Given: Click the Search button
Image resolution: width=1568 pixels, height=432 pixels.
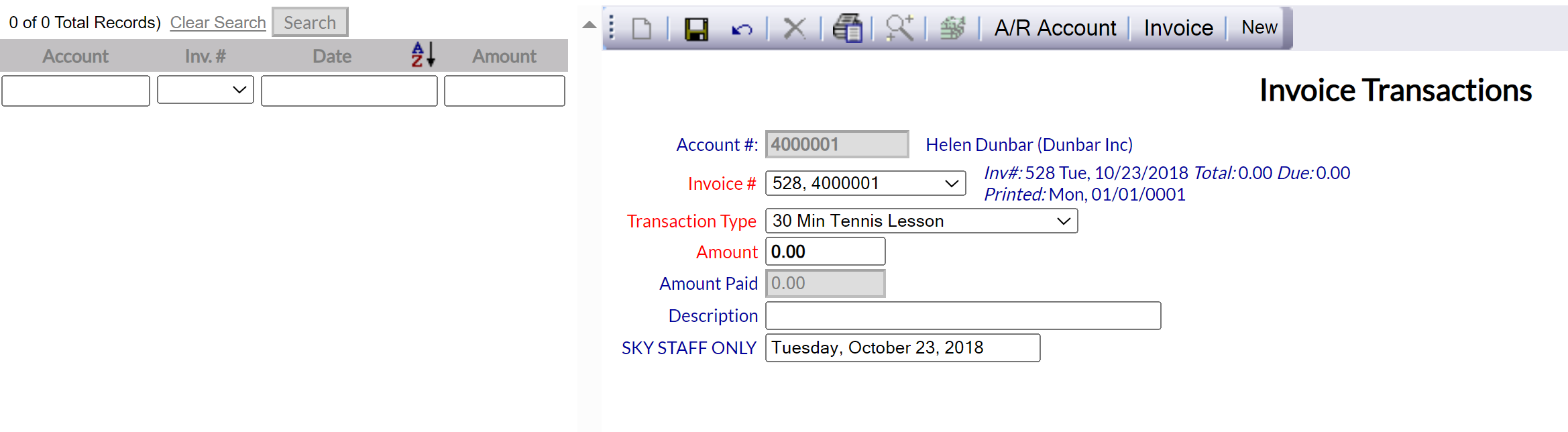Looking at the screenshot, I should [310, 22].
